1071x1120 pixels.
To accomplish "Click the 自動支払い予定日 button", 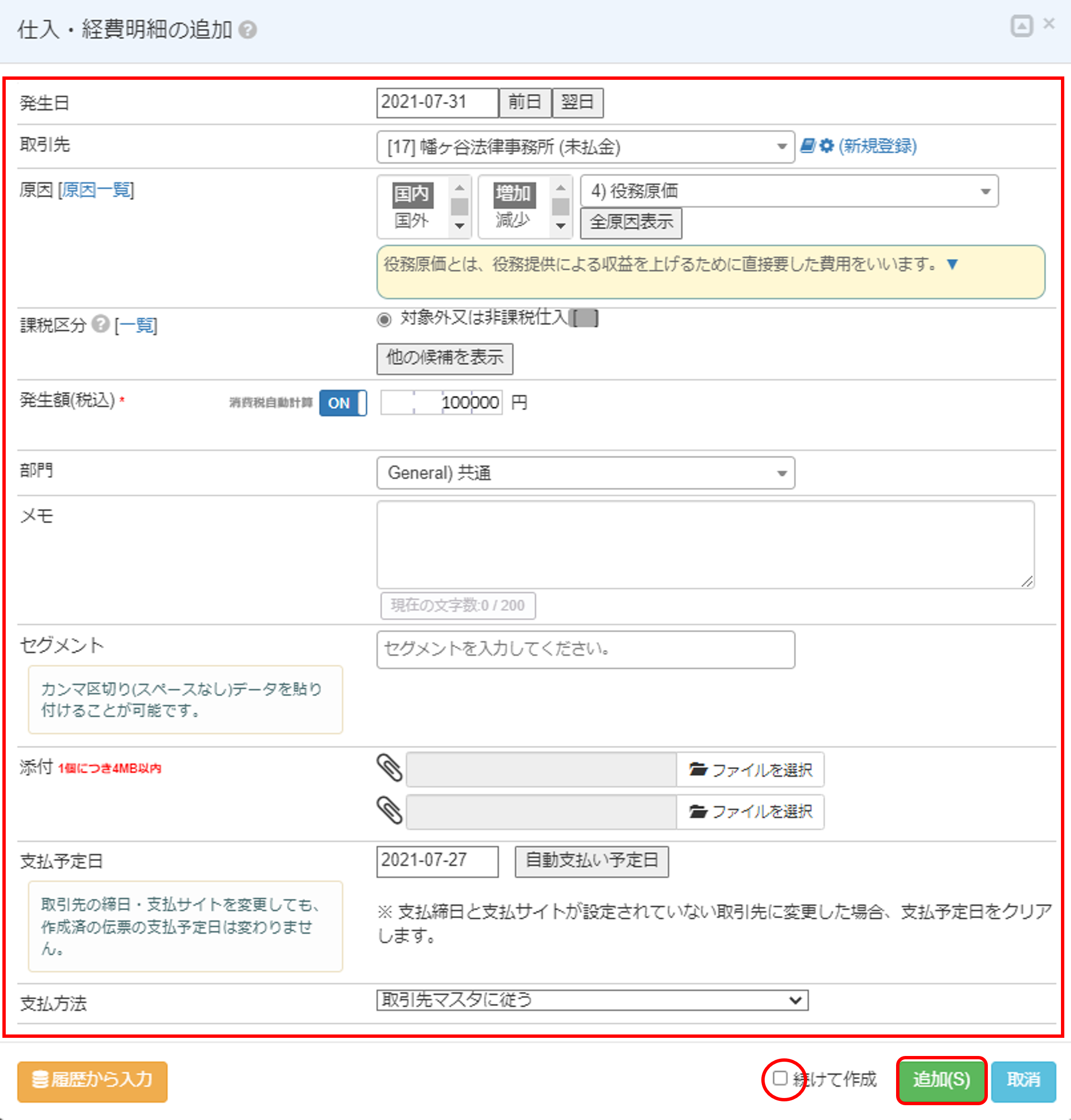I will pos(592,861).
